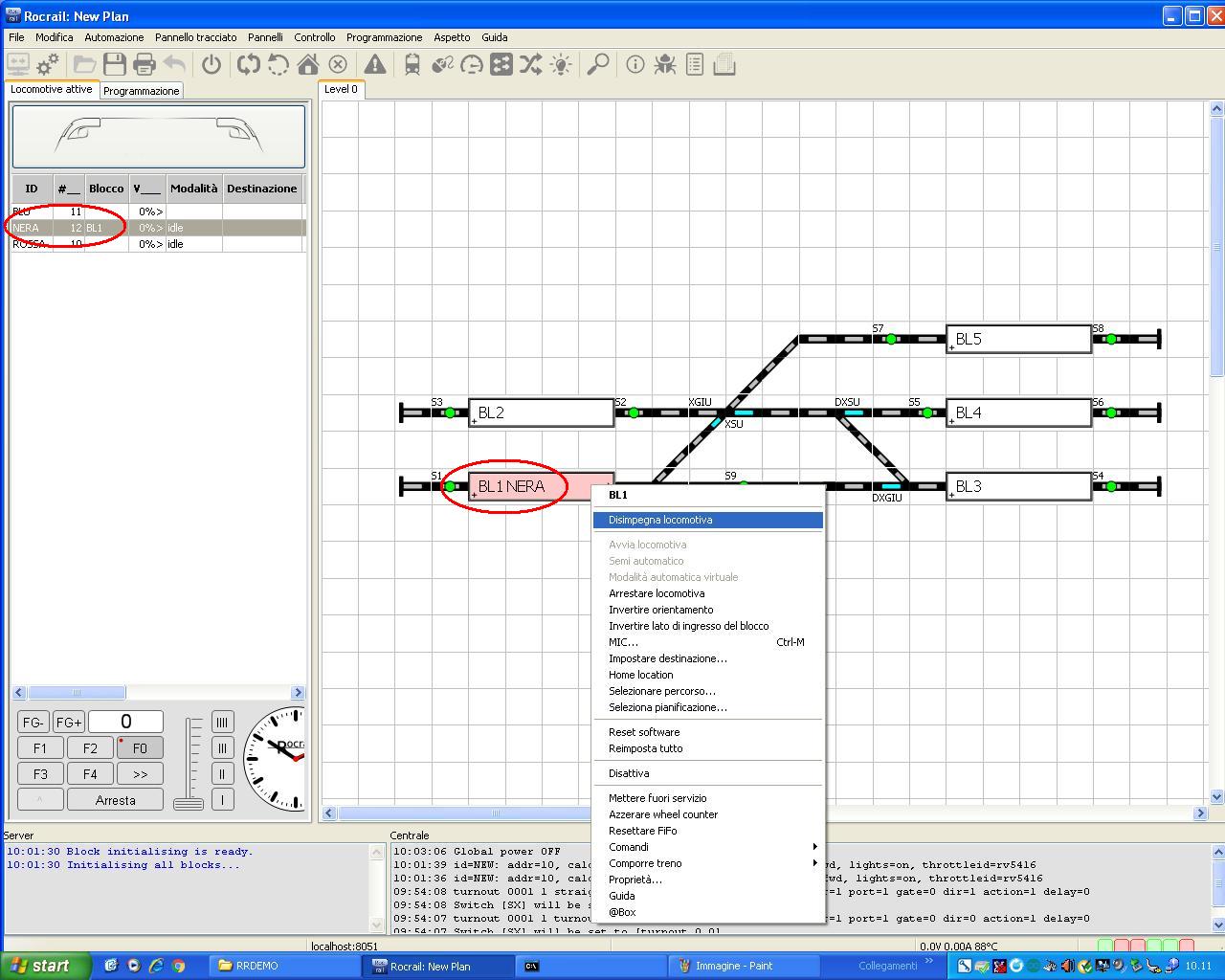Click the Windows start button
Screen dimensions: 1225x980
point(46,966)
